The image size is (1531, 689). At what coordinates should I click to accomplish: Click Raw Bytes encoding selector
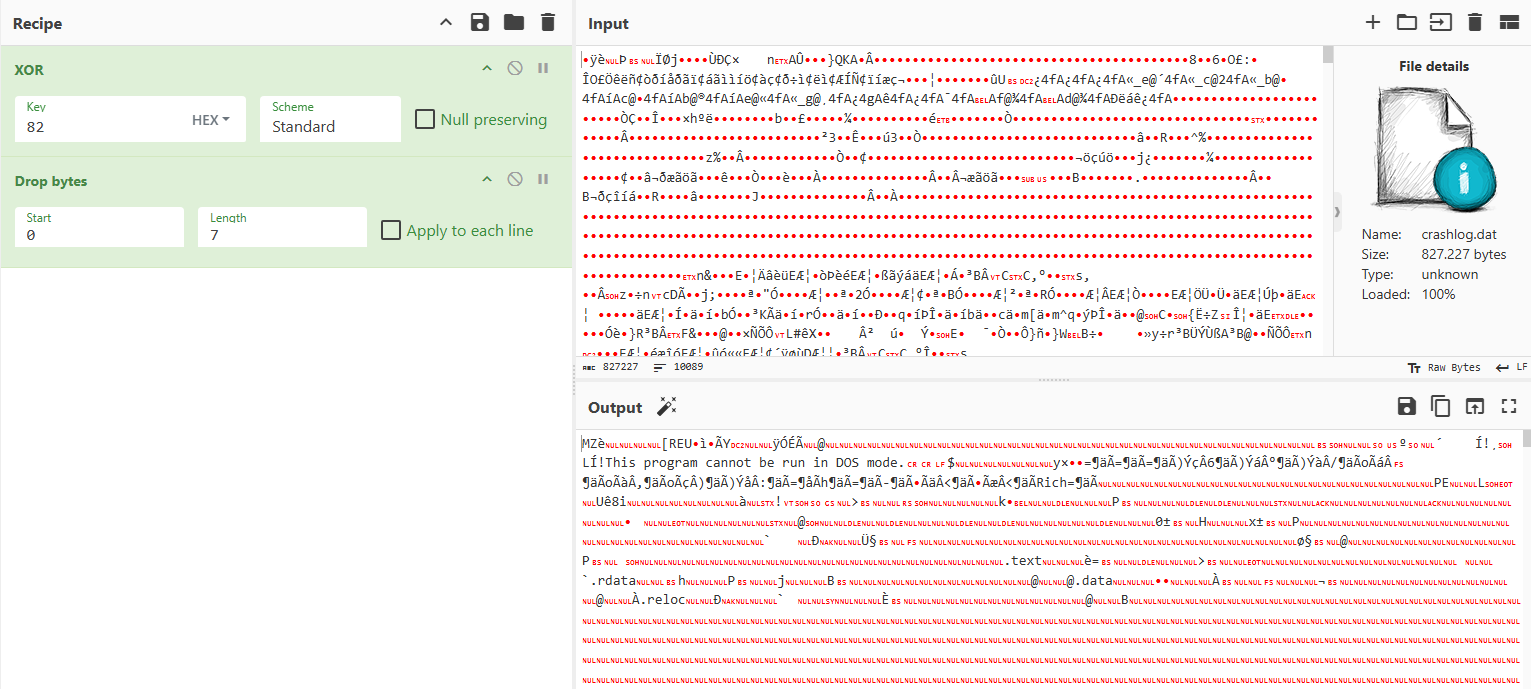(x=1443, y=368)
